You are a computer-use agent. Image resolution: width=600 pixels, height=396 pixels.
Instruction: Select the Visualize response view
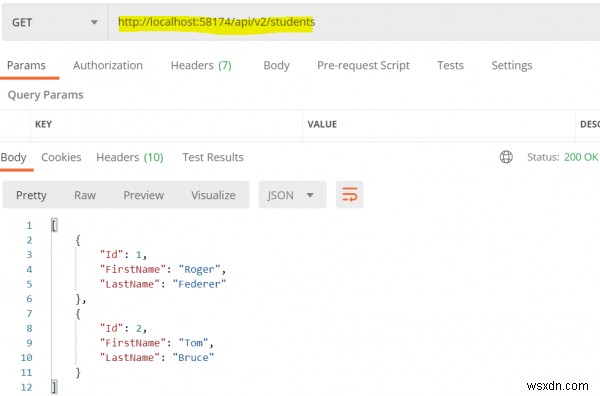coord(213,195)
